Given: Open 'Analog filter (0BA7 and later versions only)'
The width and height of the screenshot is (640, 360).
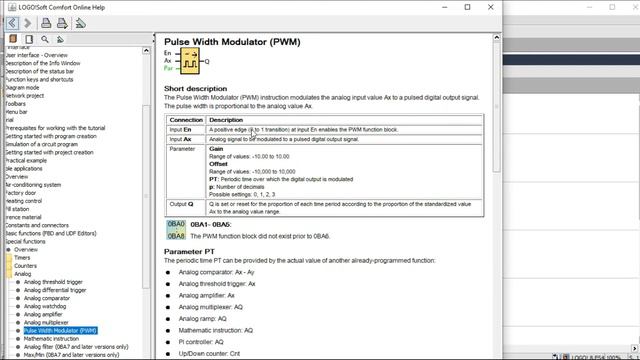Looking at the screenshot, I should (x=76, y=347).
